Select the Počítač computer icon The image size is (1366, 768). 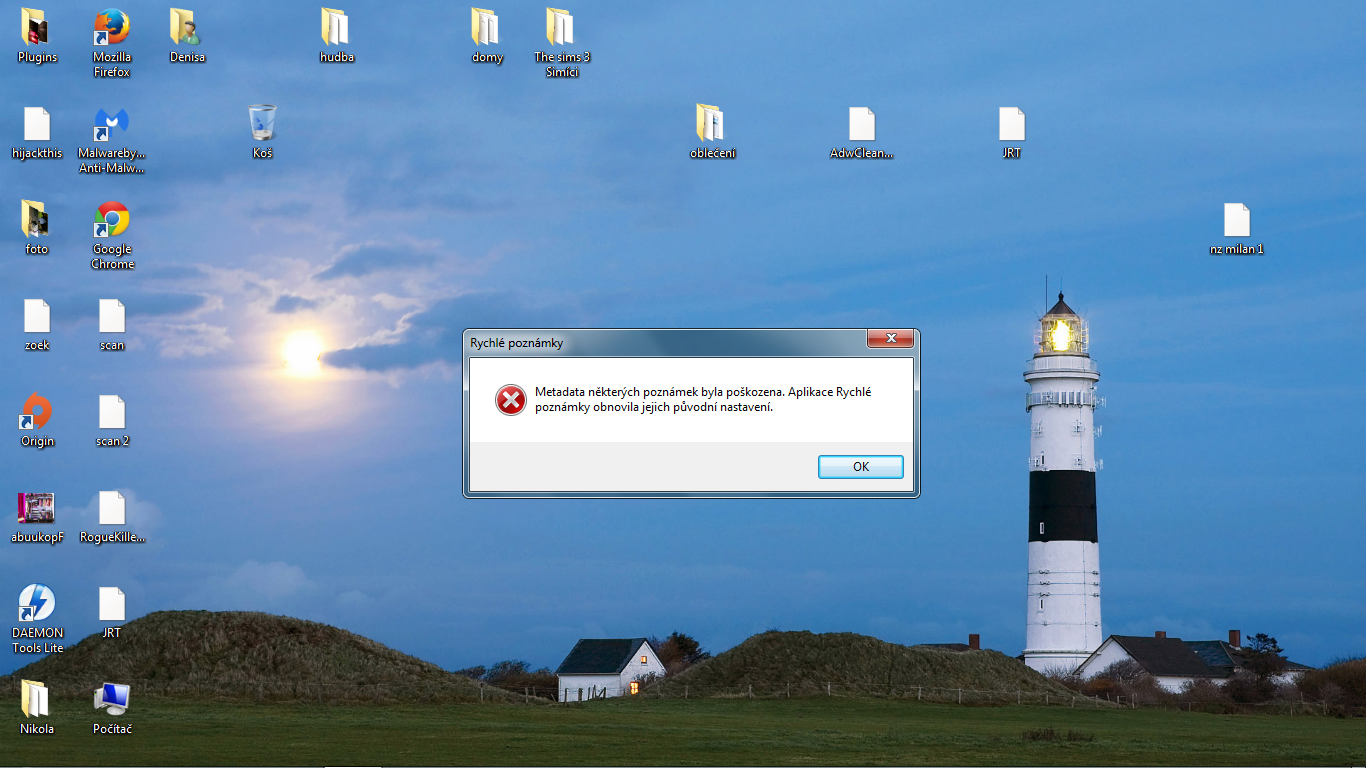[112, 699]
